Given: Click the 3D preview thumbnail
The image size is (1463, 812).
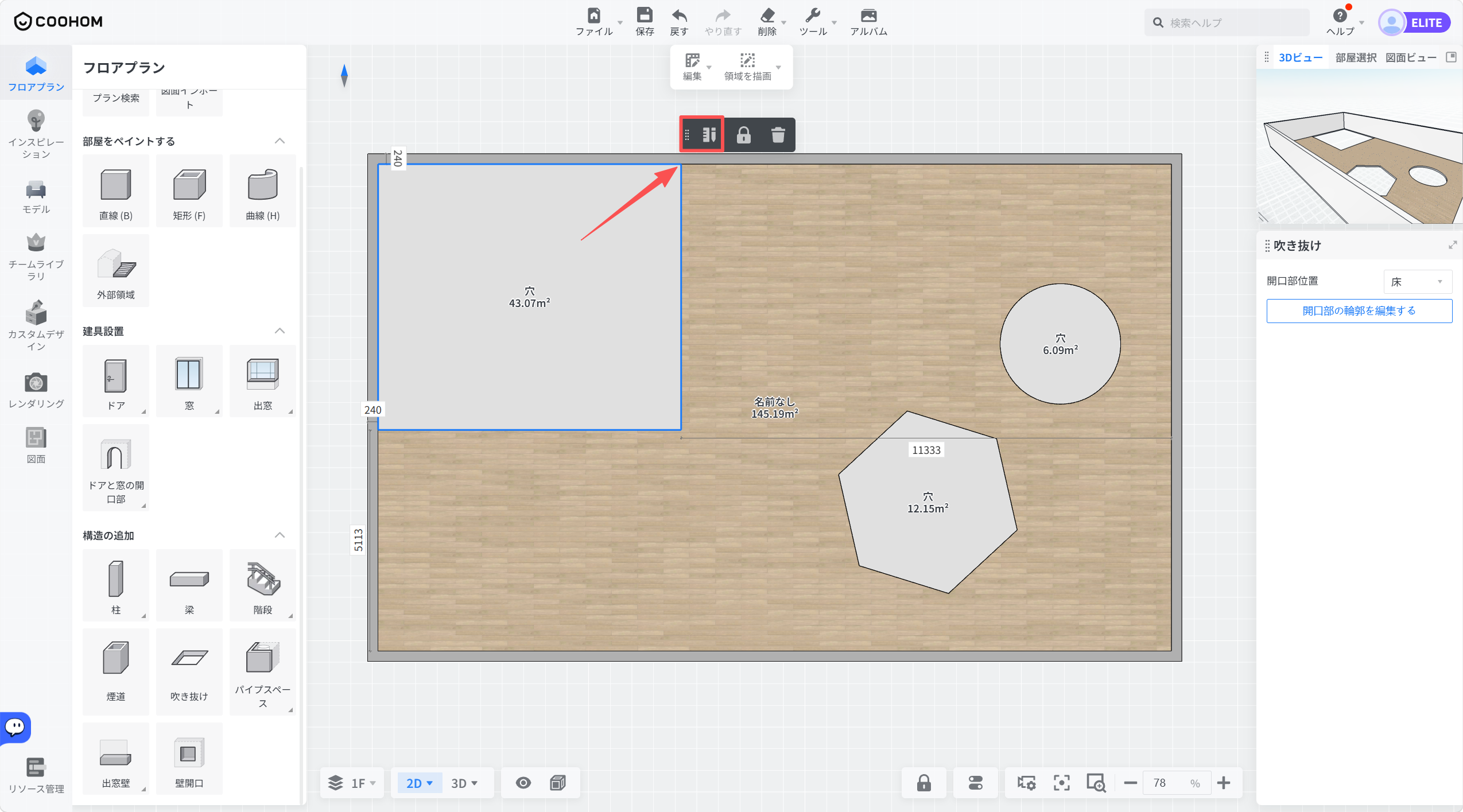Looking at the screenshot, I should point(1359,147).
